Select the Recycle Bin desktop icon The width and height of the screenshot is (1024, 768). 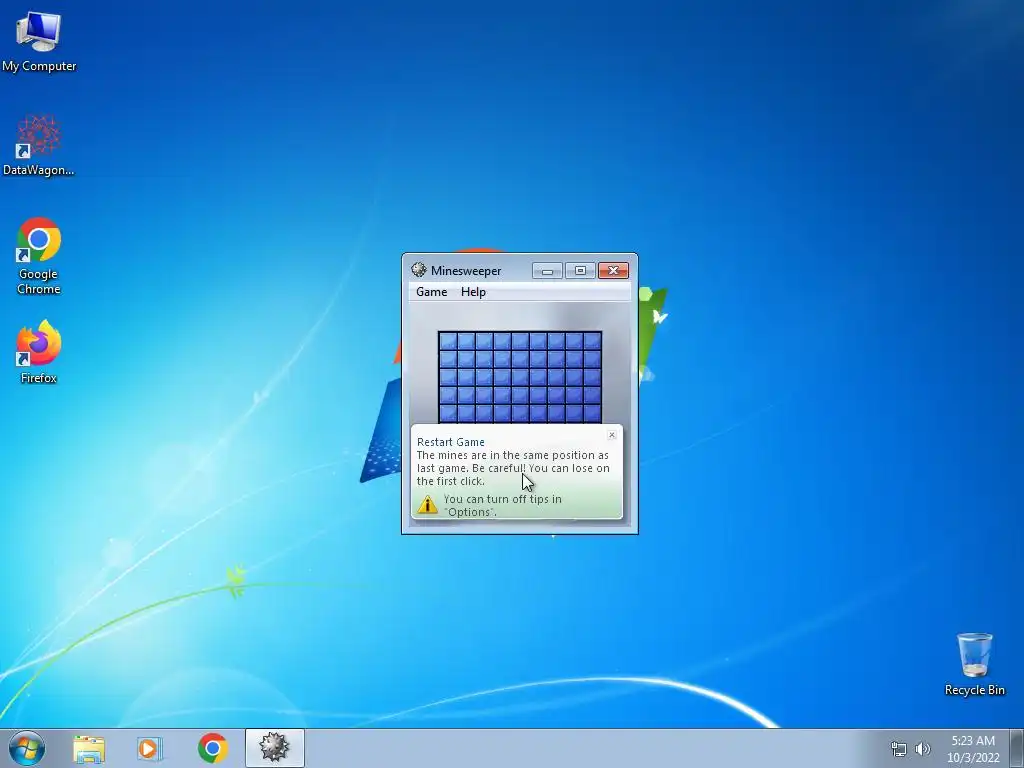pos(974,664)
